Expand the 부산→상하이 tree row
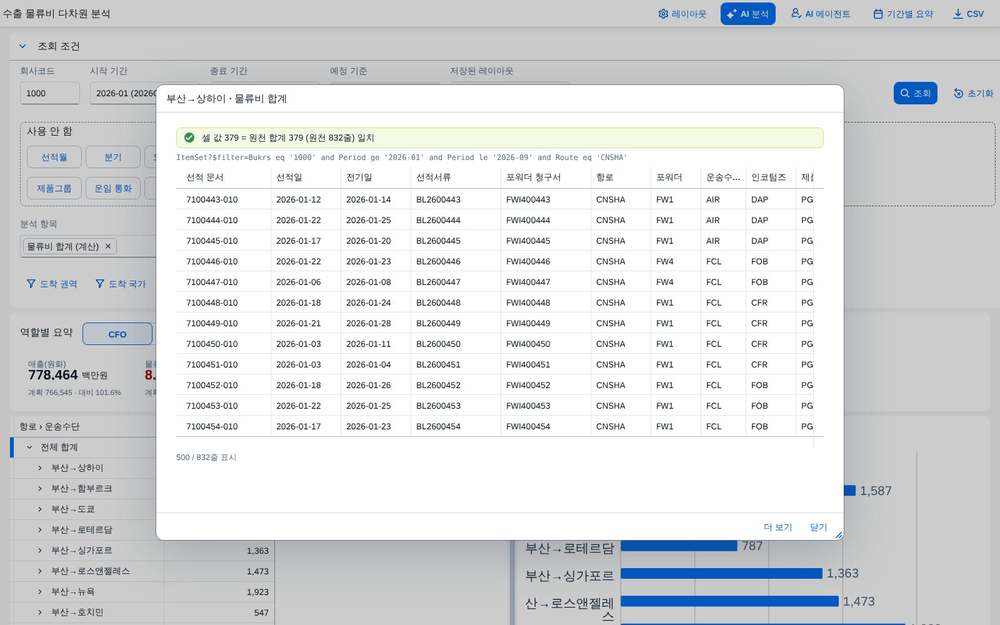 (x=40, y=467)
